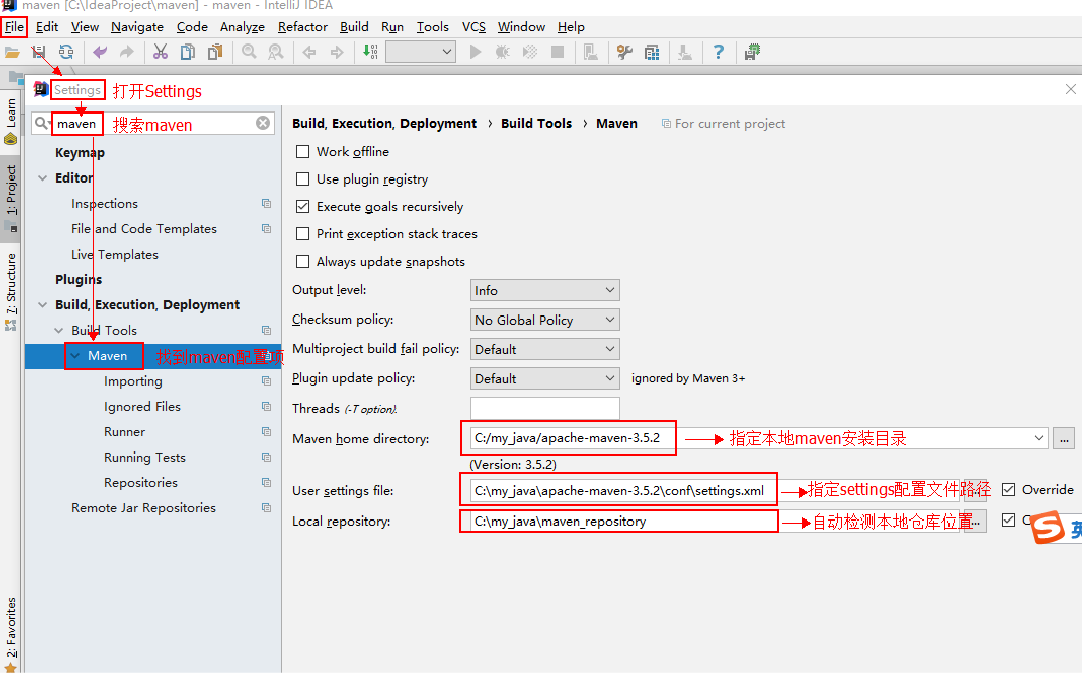Check Use plugin registry
This screenshot has height=676, width=1082.
[302, 179]
